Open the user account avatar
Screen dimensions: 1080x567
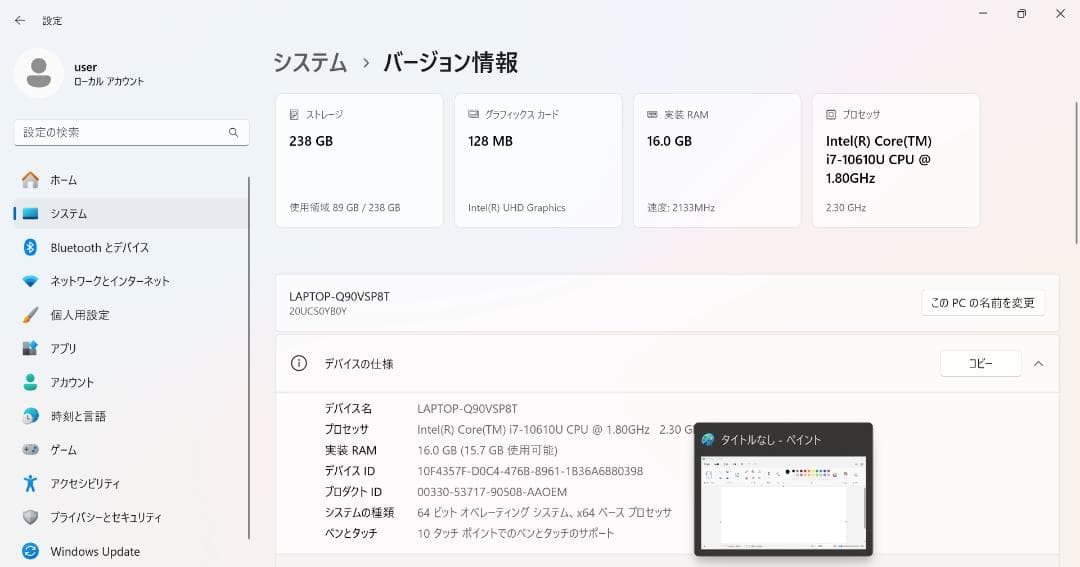(39, 73)
